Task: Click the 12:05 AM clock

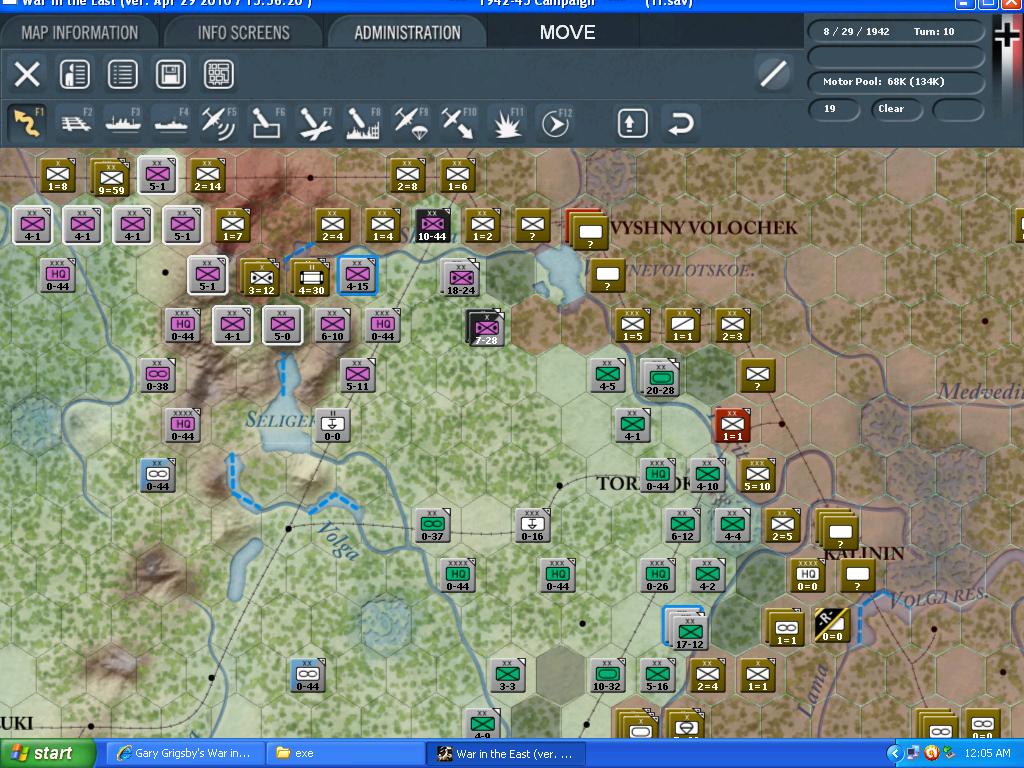Action: (986, 753)
